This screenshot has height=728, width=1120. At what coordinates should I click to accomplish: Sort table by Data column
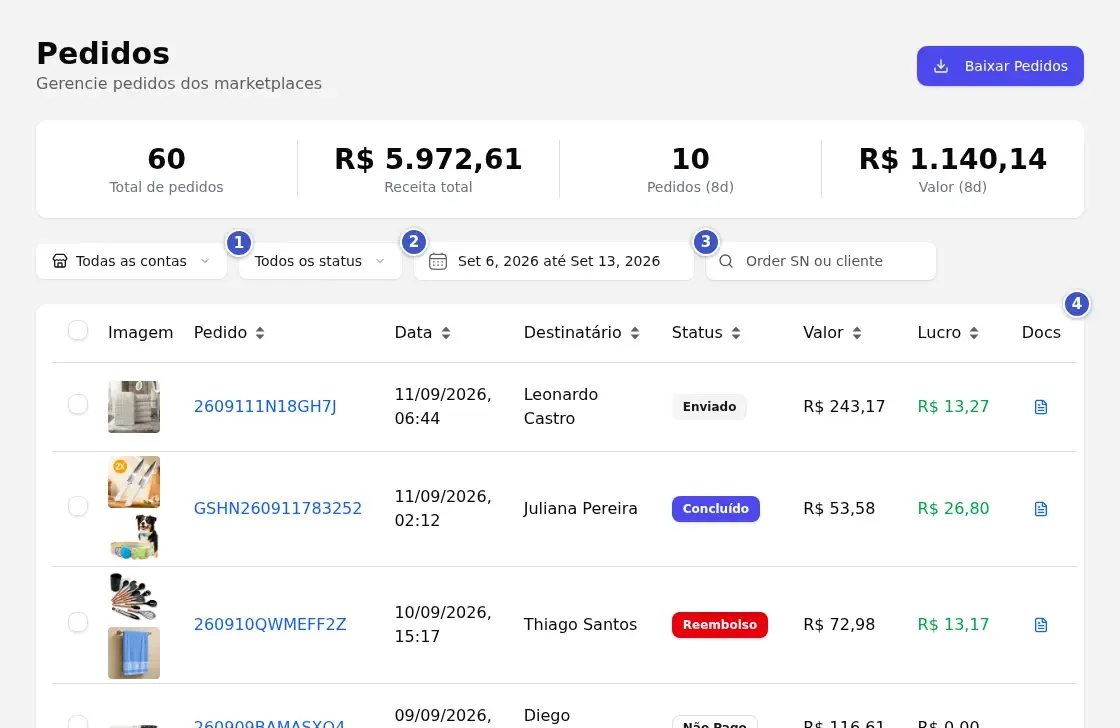[422, 332]
